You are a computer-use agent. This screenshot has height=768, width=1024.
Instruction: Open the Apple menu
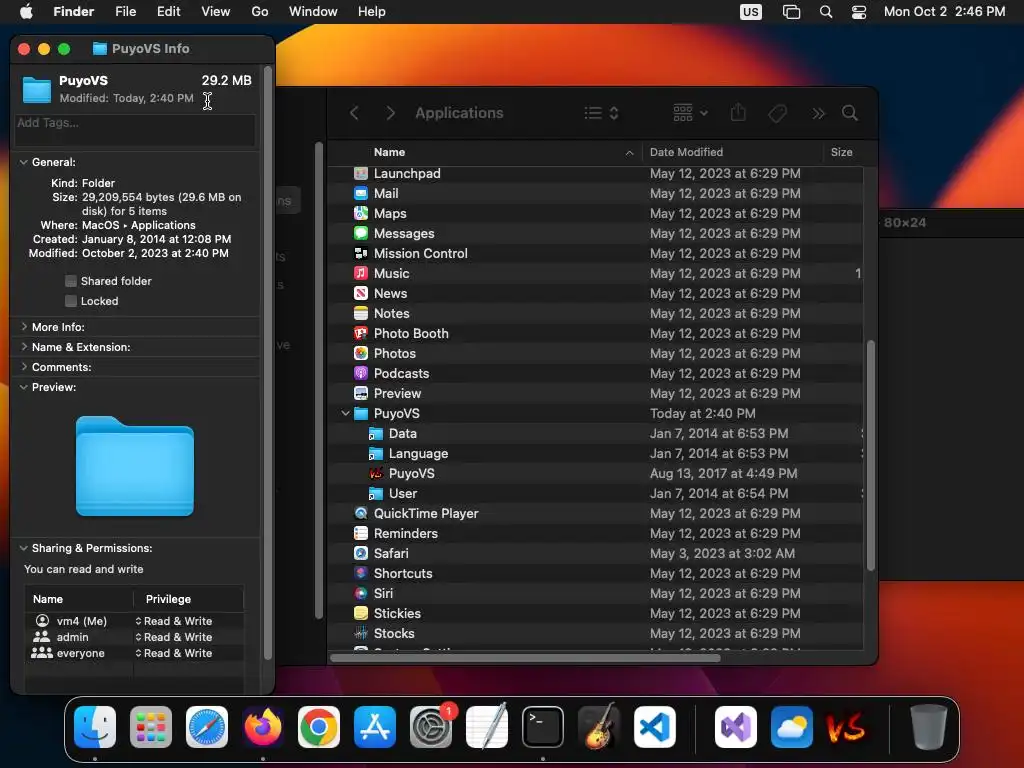(26, 12)
